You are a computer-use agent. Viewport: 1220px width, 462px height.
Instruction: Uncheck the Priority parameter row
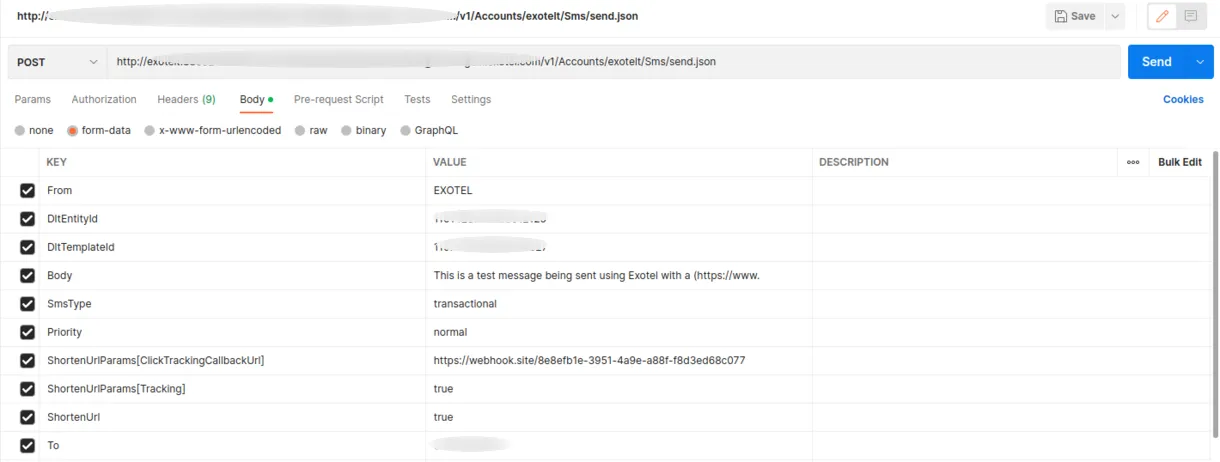click(27, 332)
